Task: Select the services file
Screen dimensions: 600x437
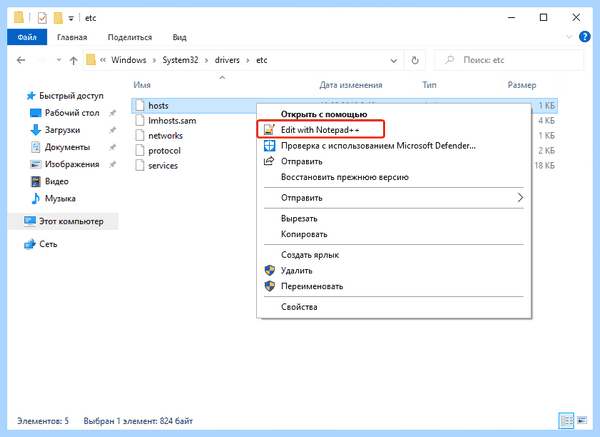Action: [163, 166]
